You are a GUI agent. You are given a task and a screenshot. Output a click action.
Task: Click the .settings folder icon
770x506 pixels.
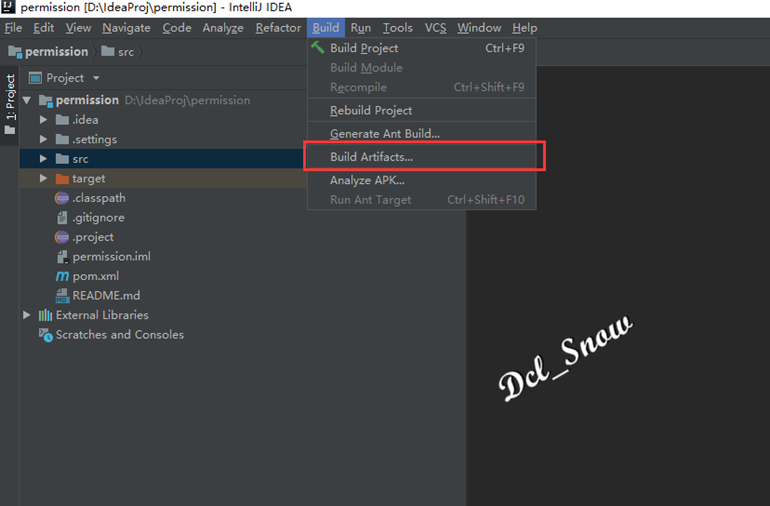click(x=62, y=139)
